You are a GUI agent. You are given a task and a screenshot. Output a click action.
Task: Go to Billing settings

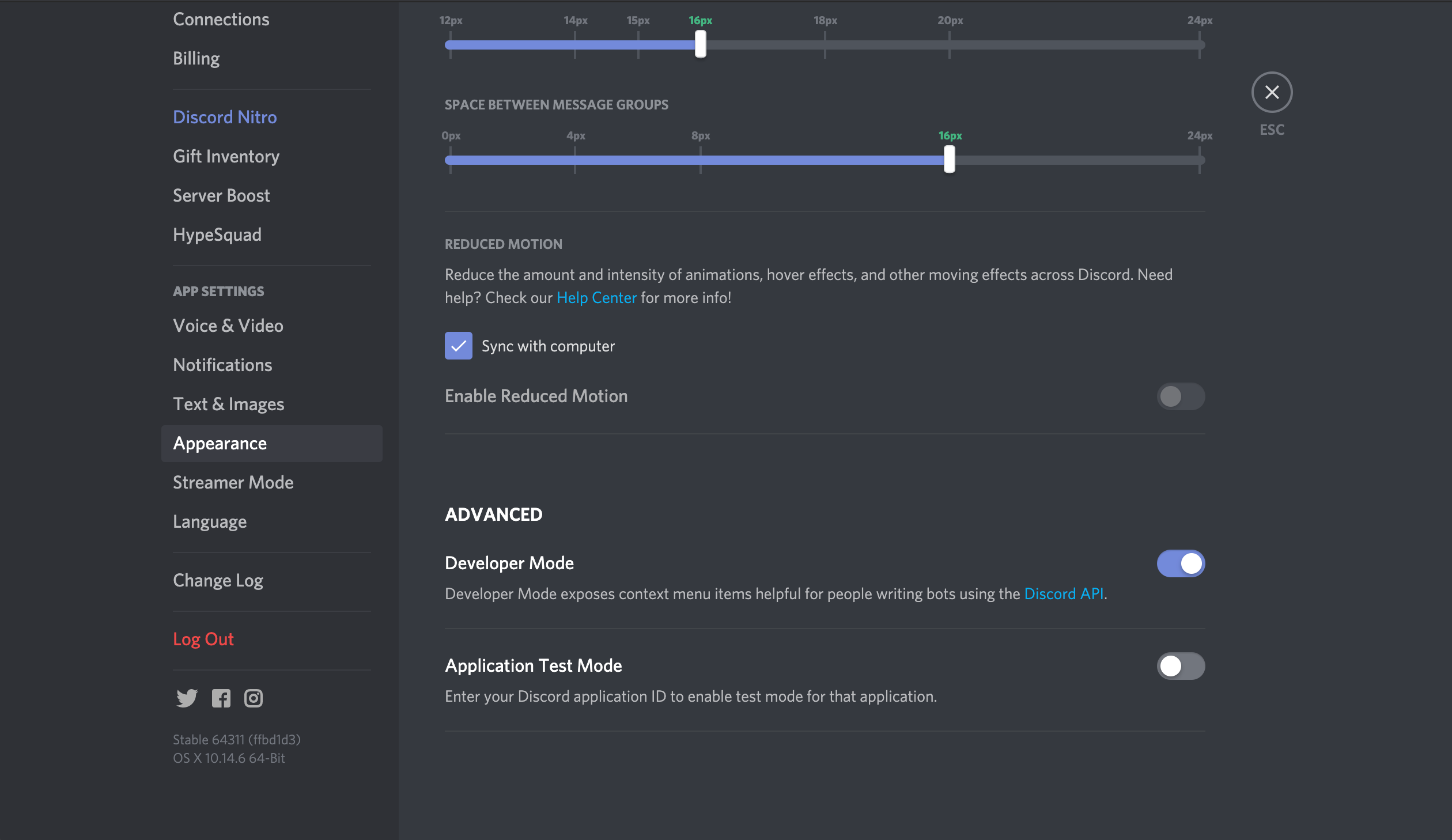pyautogui.click(x=272, y=59)
